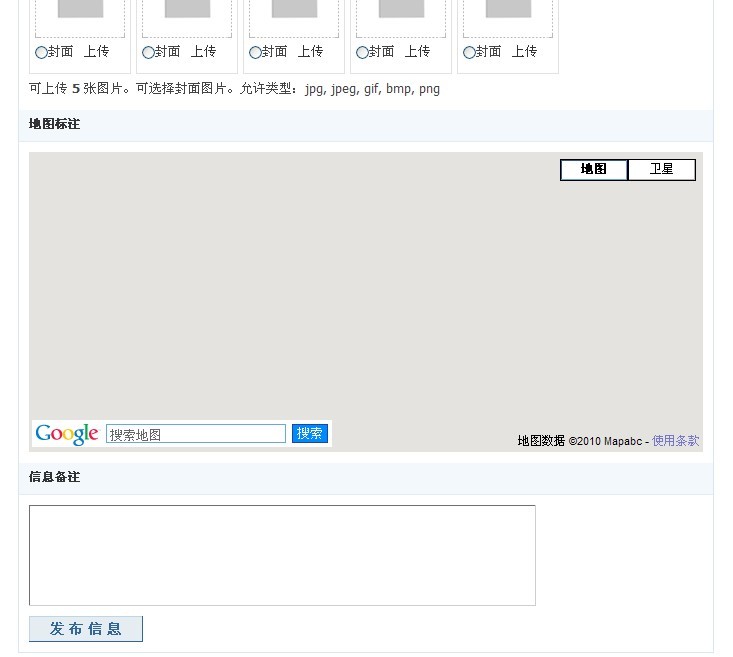Viewport: 733px width, 657px height.
Task: Click the fourth 上传 upload link
Action: coord(417,51)
